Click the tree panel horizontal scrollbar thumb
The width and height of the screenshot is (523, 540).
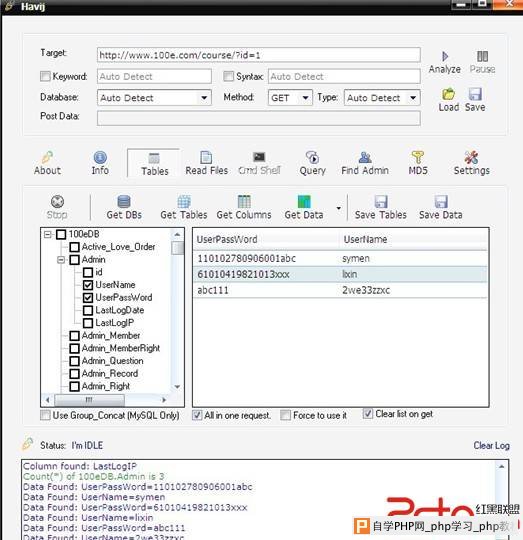coord(90,400)
